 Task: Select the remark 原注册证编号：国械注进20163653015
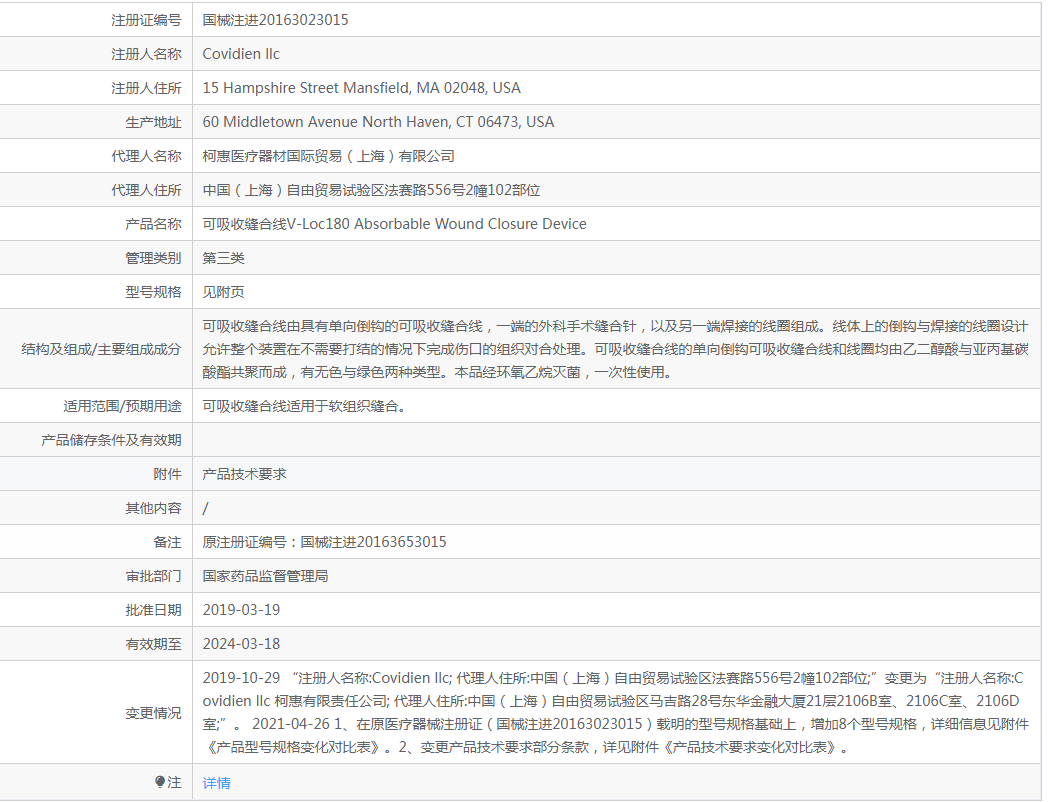[324, 542]
